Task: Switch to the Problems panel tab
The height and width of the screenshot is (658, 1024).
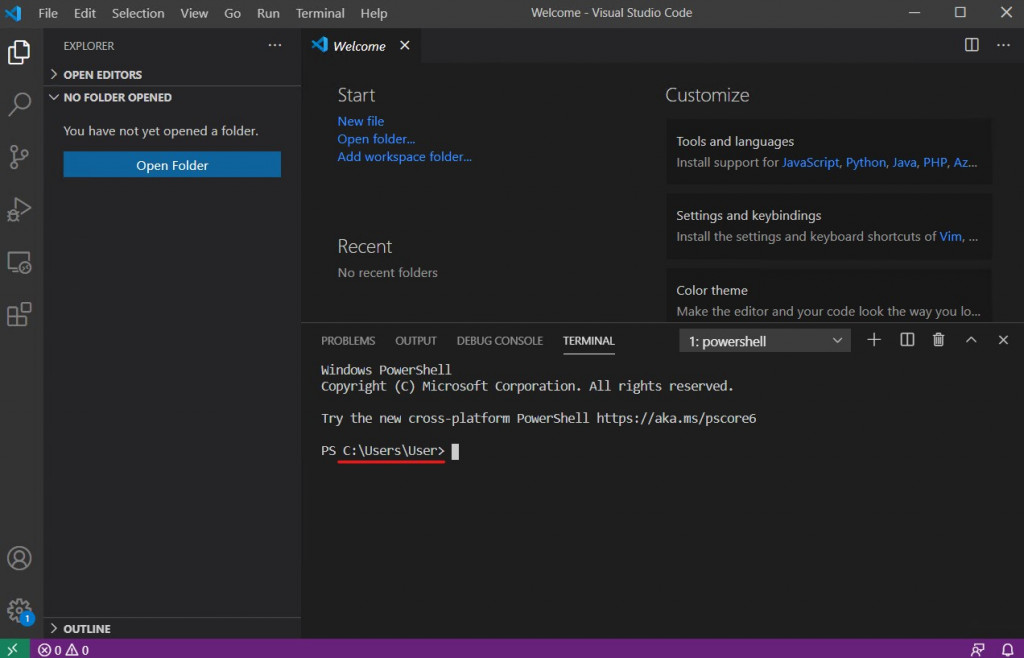Action: pos(348,341)
